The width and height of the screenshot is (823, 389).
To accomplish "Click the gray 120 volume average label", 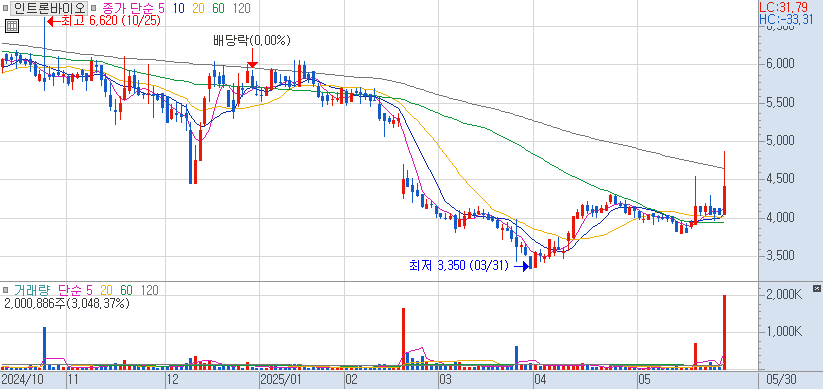I will pos(149,290).
